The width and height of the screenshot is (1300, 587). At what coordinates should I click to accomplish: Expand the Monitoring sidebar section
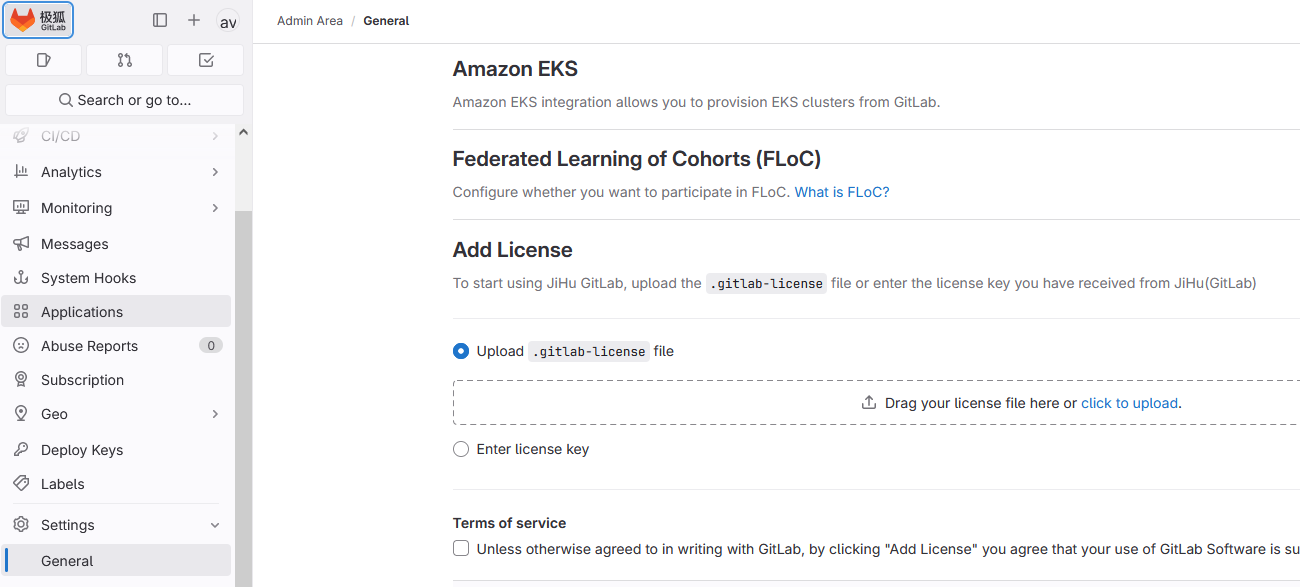[75, 207]
